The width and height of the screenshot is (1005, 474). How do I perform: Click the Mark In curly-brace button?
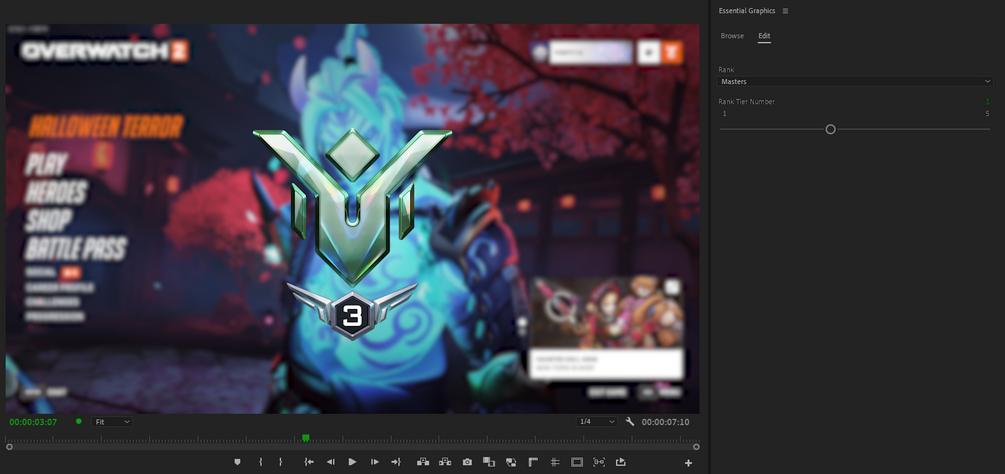260,462
